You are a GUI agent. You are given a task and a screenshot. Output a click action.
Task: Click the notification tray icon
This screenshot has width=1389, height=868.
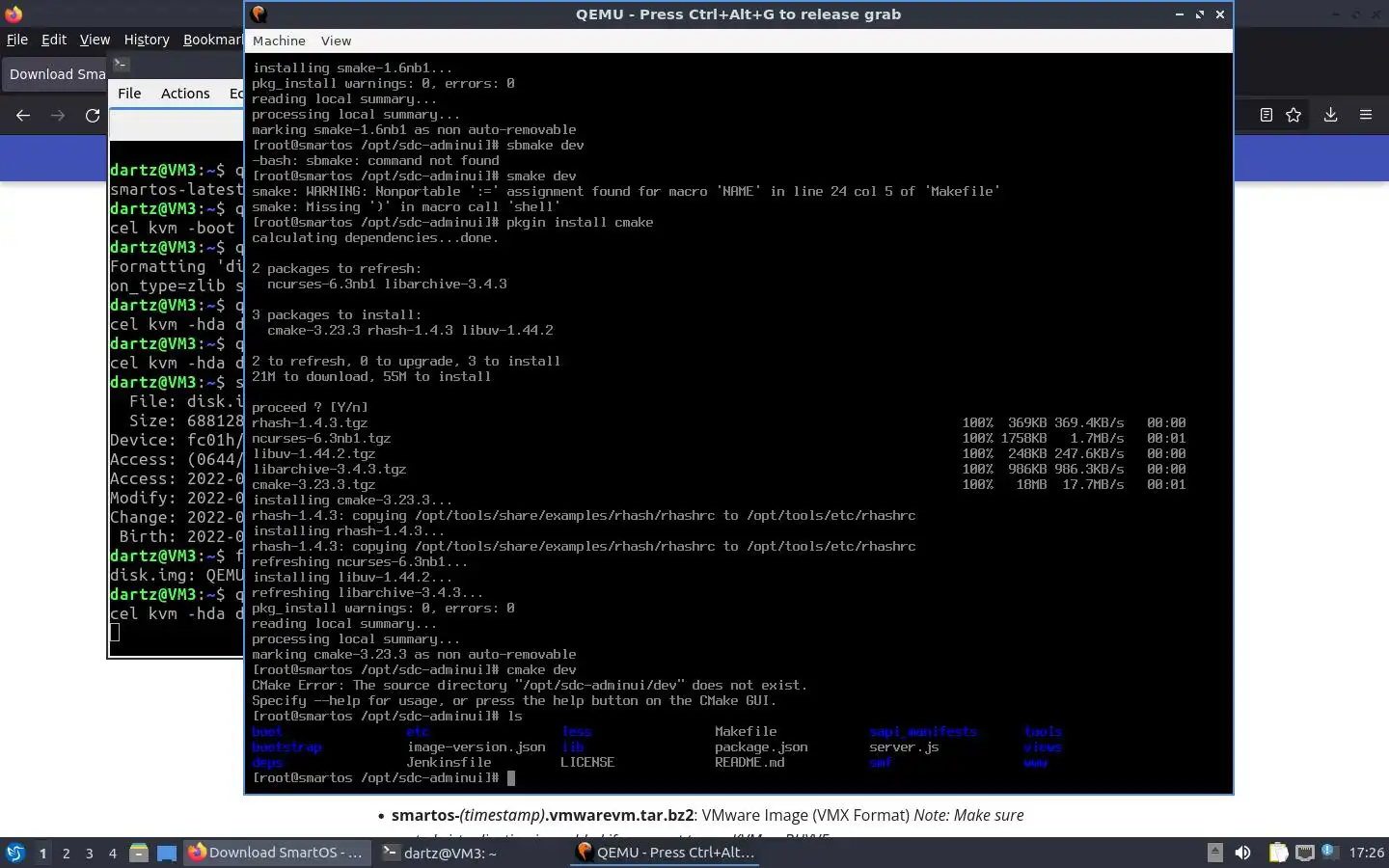1329,852
